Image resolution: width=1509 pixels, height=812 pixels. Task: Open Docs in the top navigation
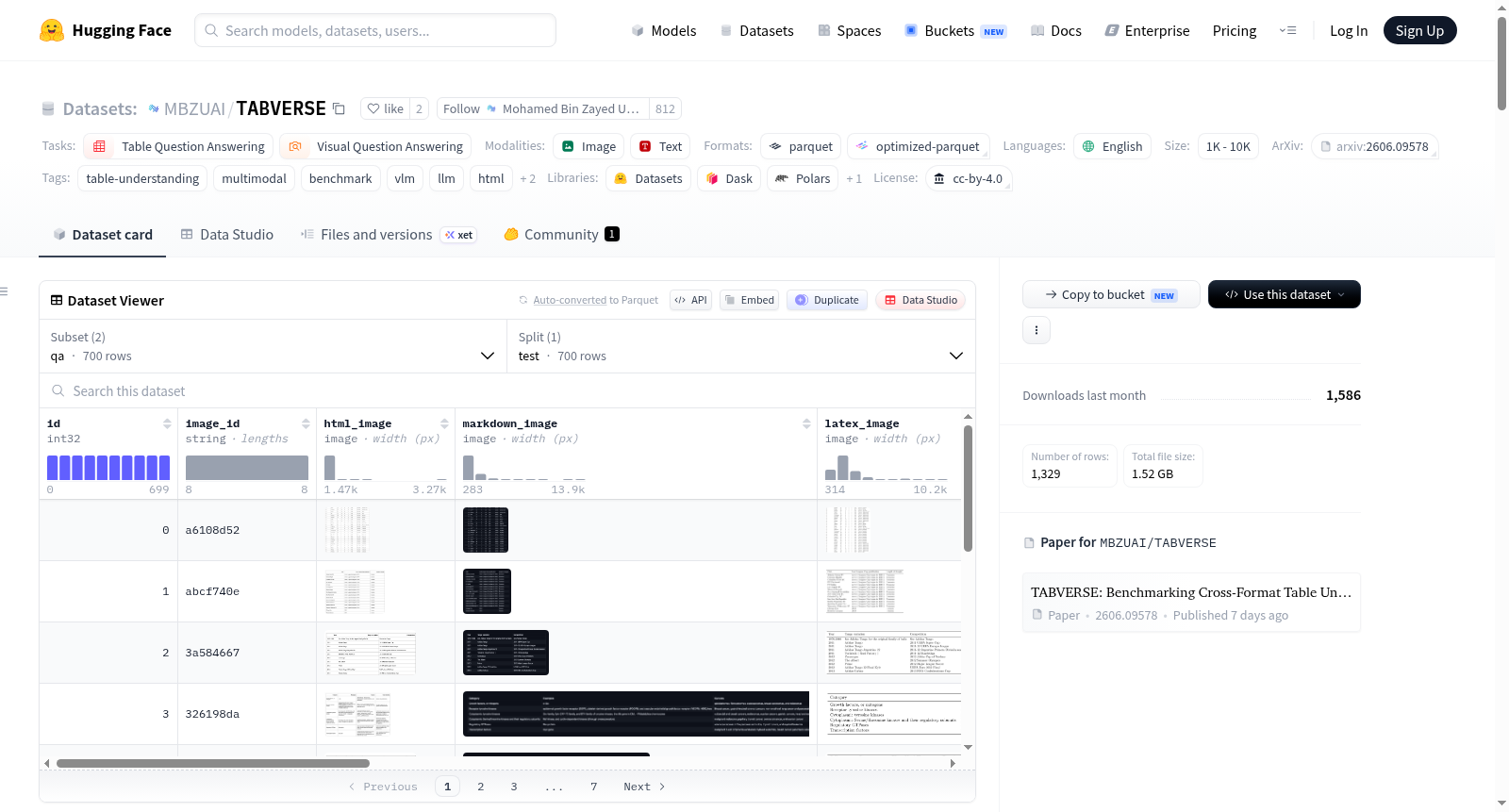1056,30
